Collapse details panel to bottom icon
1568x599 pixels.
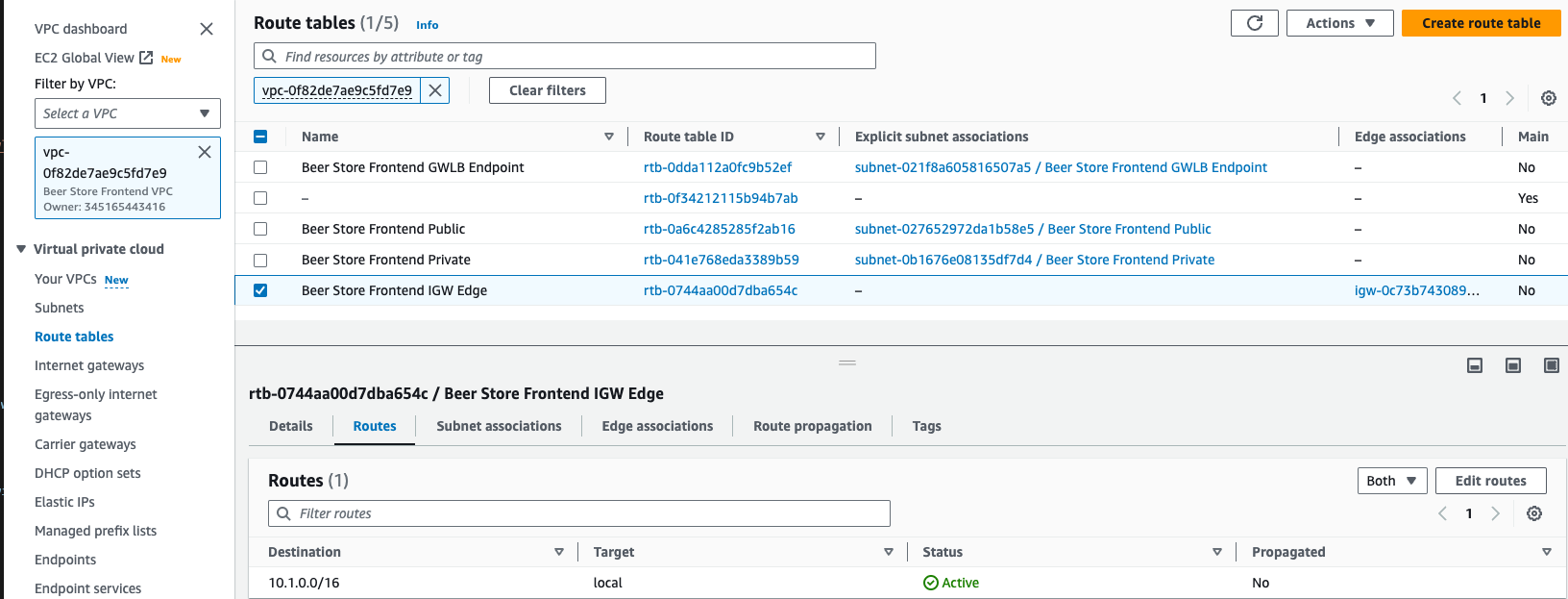1475,365
